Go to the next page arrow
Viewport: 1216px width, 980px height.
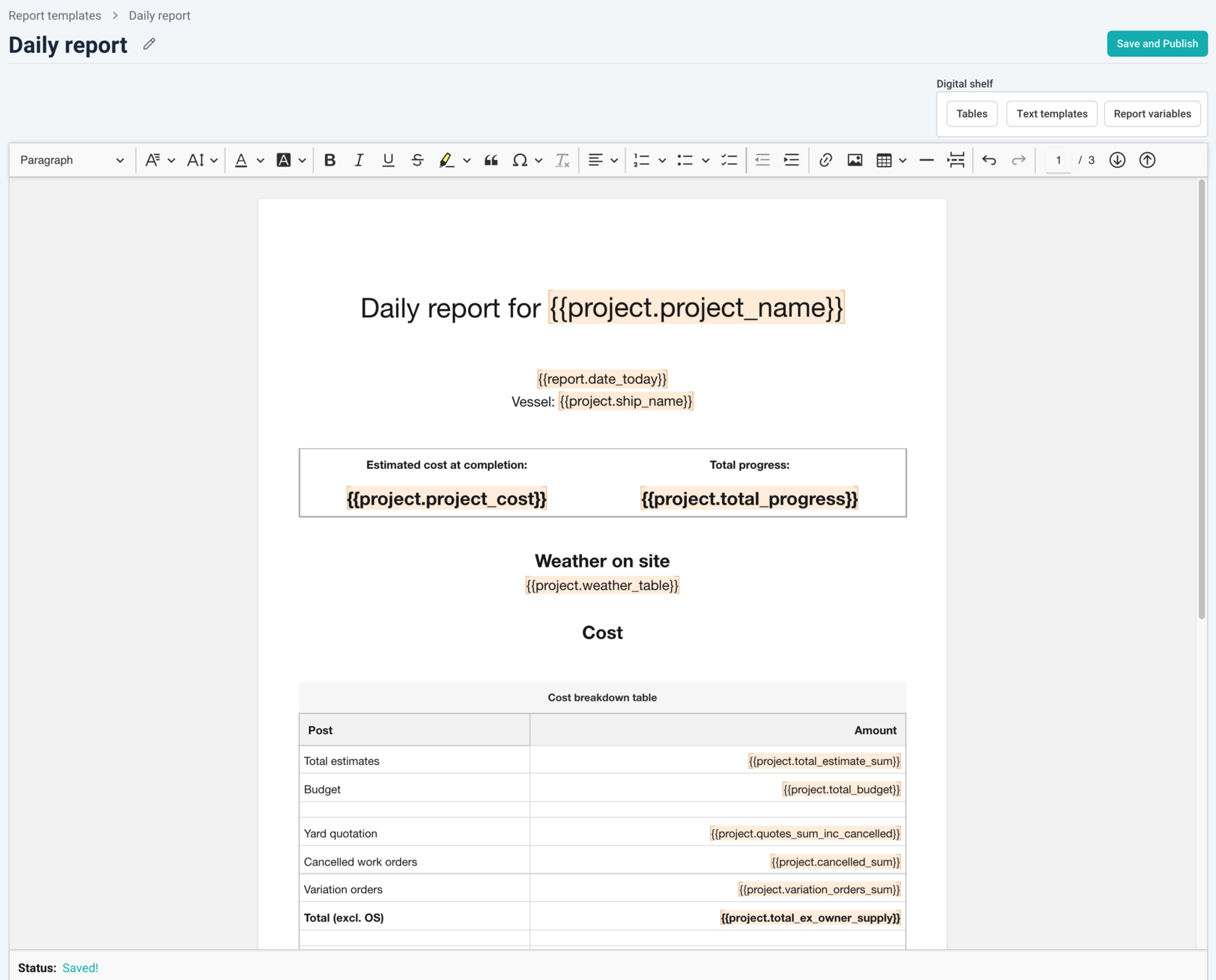click(x=1118, y=160)
